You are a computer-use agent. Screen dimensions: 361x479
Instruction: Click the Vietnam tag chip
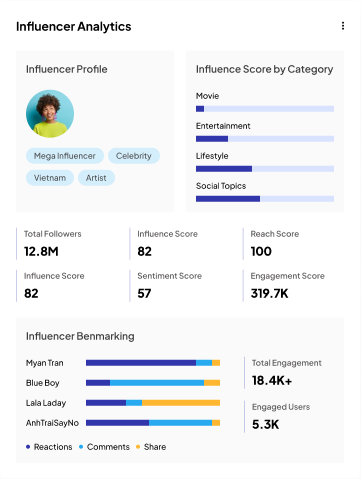pos(50,178)
